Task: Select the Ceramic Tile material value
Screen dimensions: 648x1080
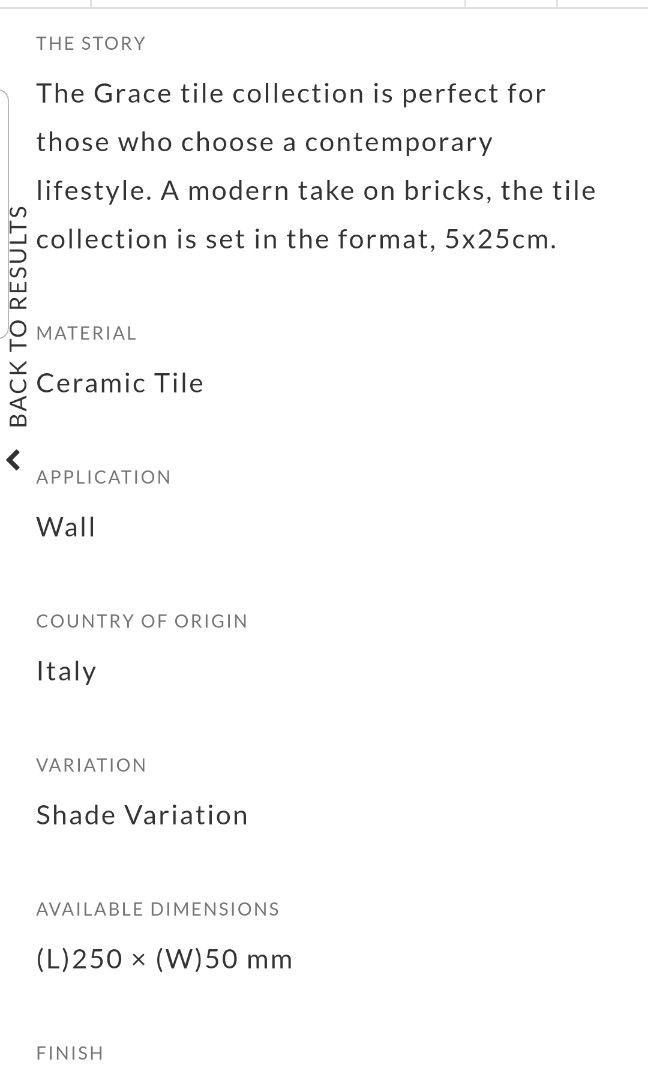Action: 119,382
